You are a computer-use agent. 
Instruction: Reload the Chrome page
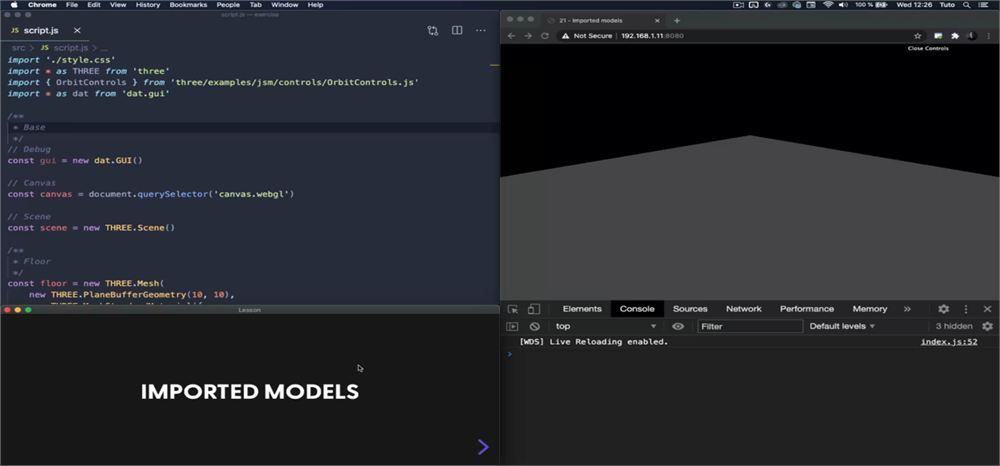pos(545,36)
